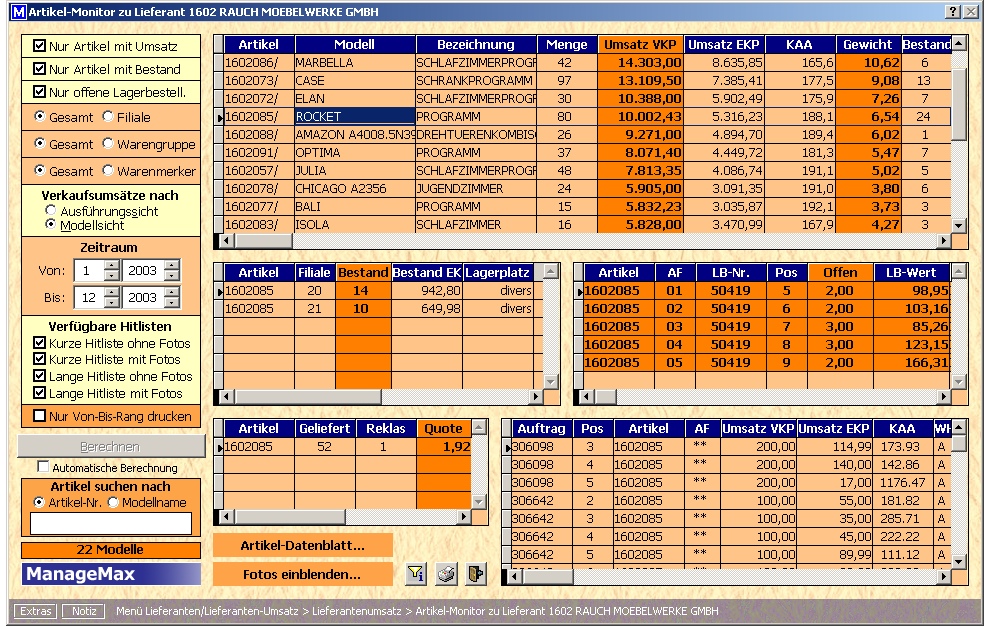Uncheck Nur Artikel mit Umsatz
This screenshot has height=627, width=984.
(40, 46)
